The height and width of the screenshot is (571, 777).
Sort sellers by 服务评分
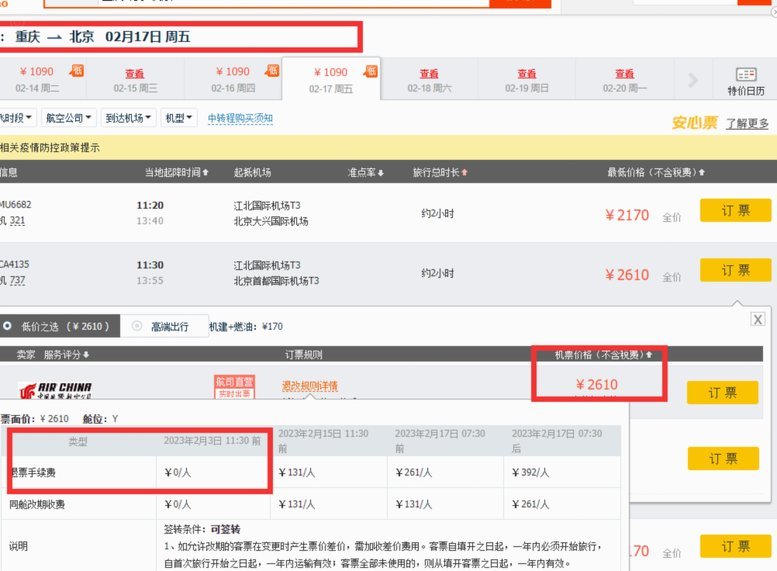click(66, 354)
